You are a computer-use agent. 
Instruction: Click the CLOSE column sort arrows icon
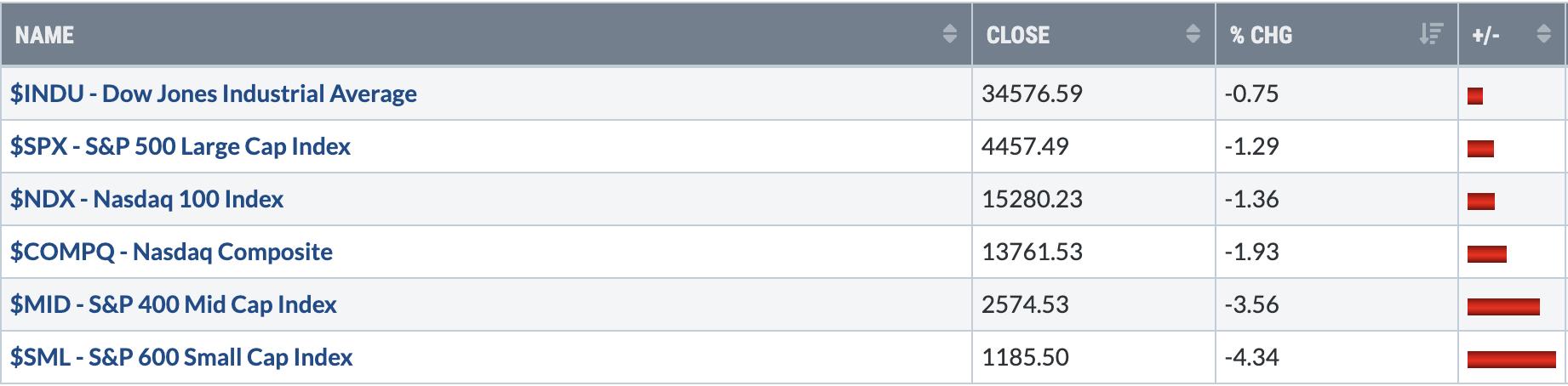point(1193,35)
